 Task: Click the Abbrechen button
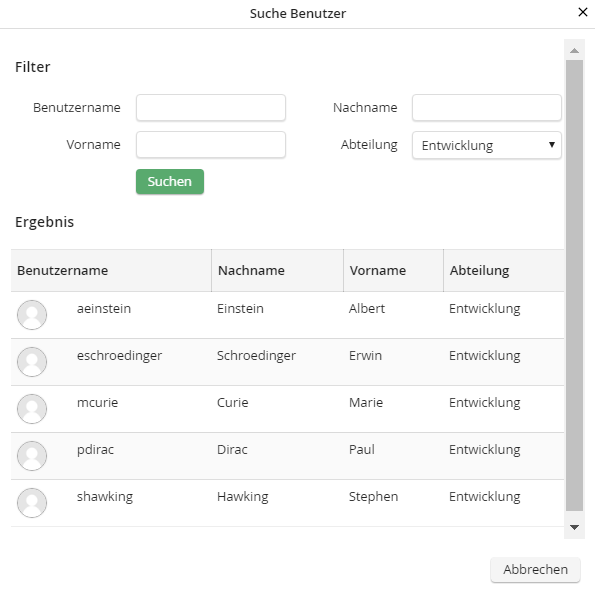pos(535,569)
